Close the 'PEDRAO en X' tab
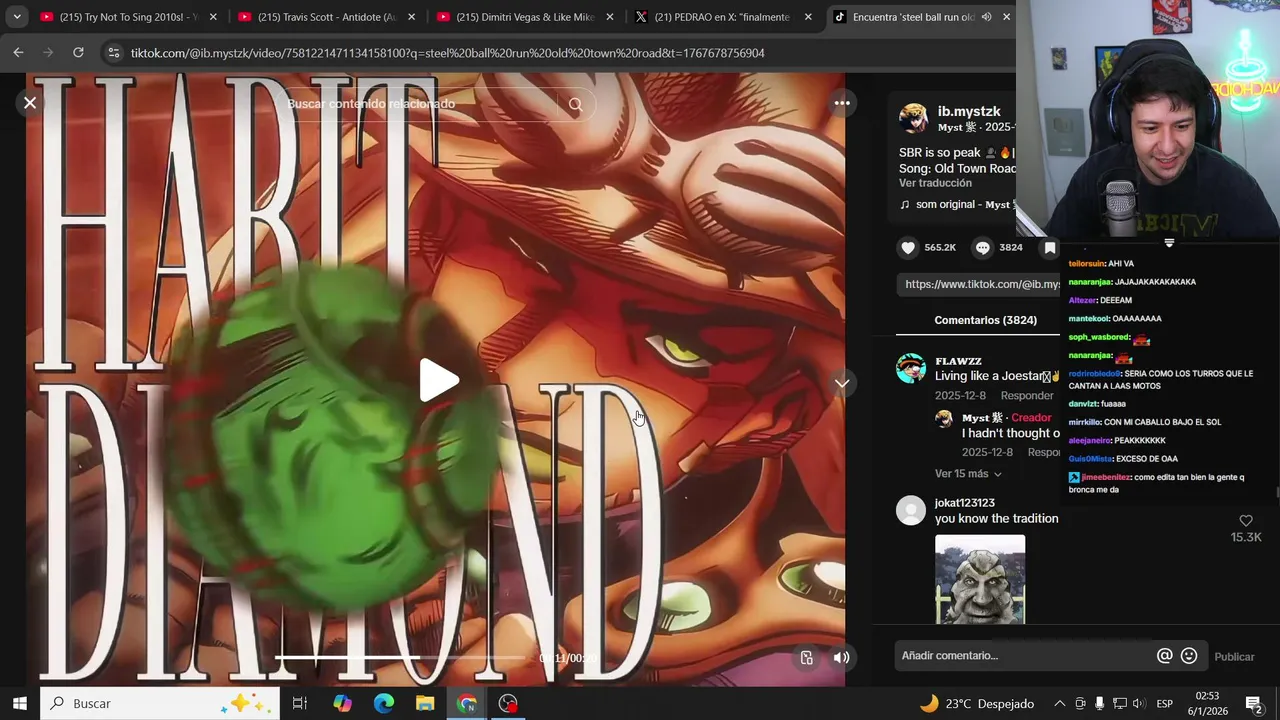Image resolution: width=1280 pixels, height=720 pixels. (808, 17)
